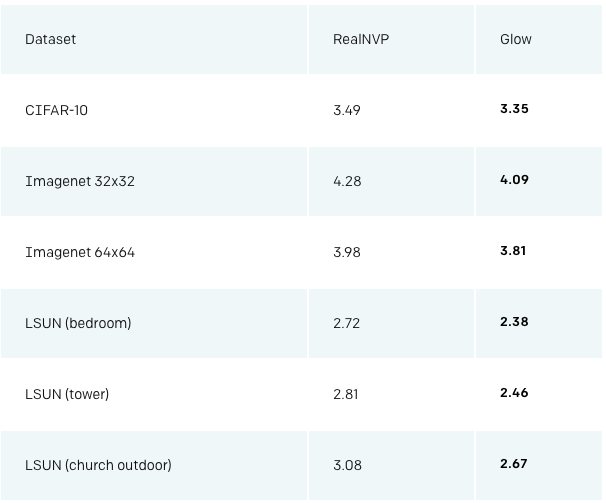This screenshot has height=503, width=606.
Task: Click the Glow column header
Action: pos(516,39)
